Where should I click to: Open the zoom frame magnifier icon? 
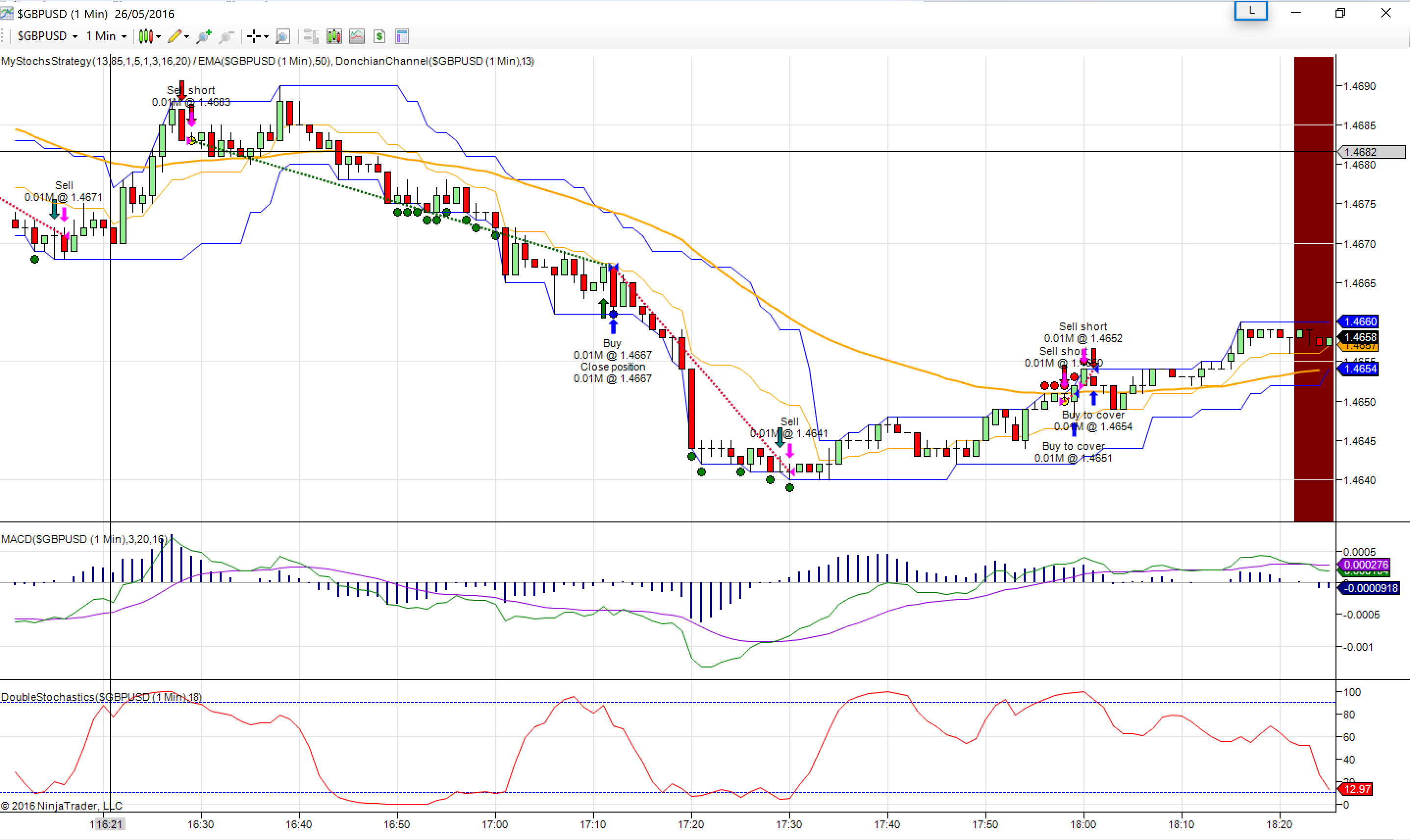pyautogui.click(x=282, y=37)
